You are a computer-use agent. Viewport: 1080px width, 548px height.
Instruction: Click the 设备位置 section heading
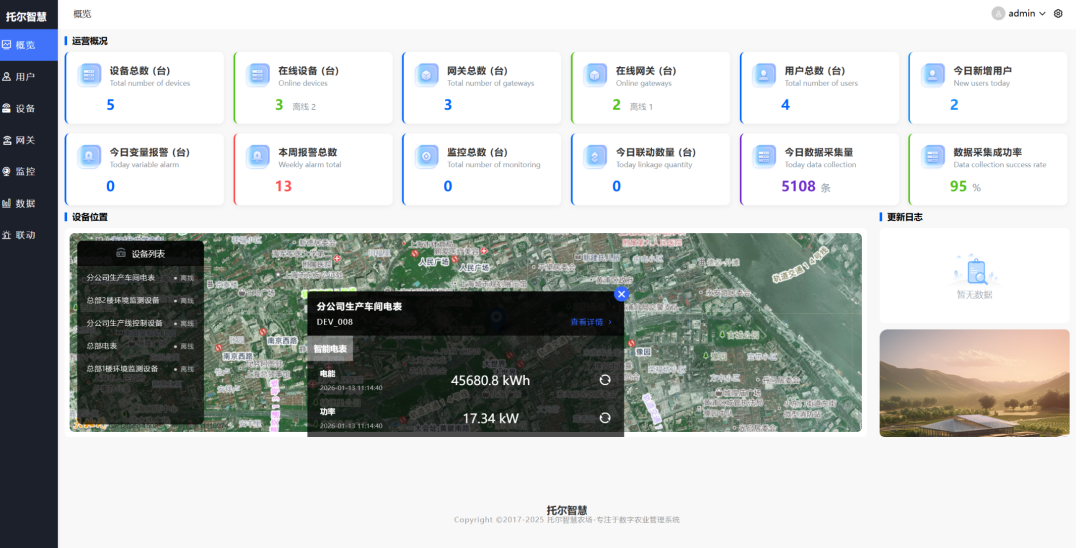tap(90, 217)
